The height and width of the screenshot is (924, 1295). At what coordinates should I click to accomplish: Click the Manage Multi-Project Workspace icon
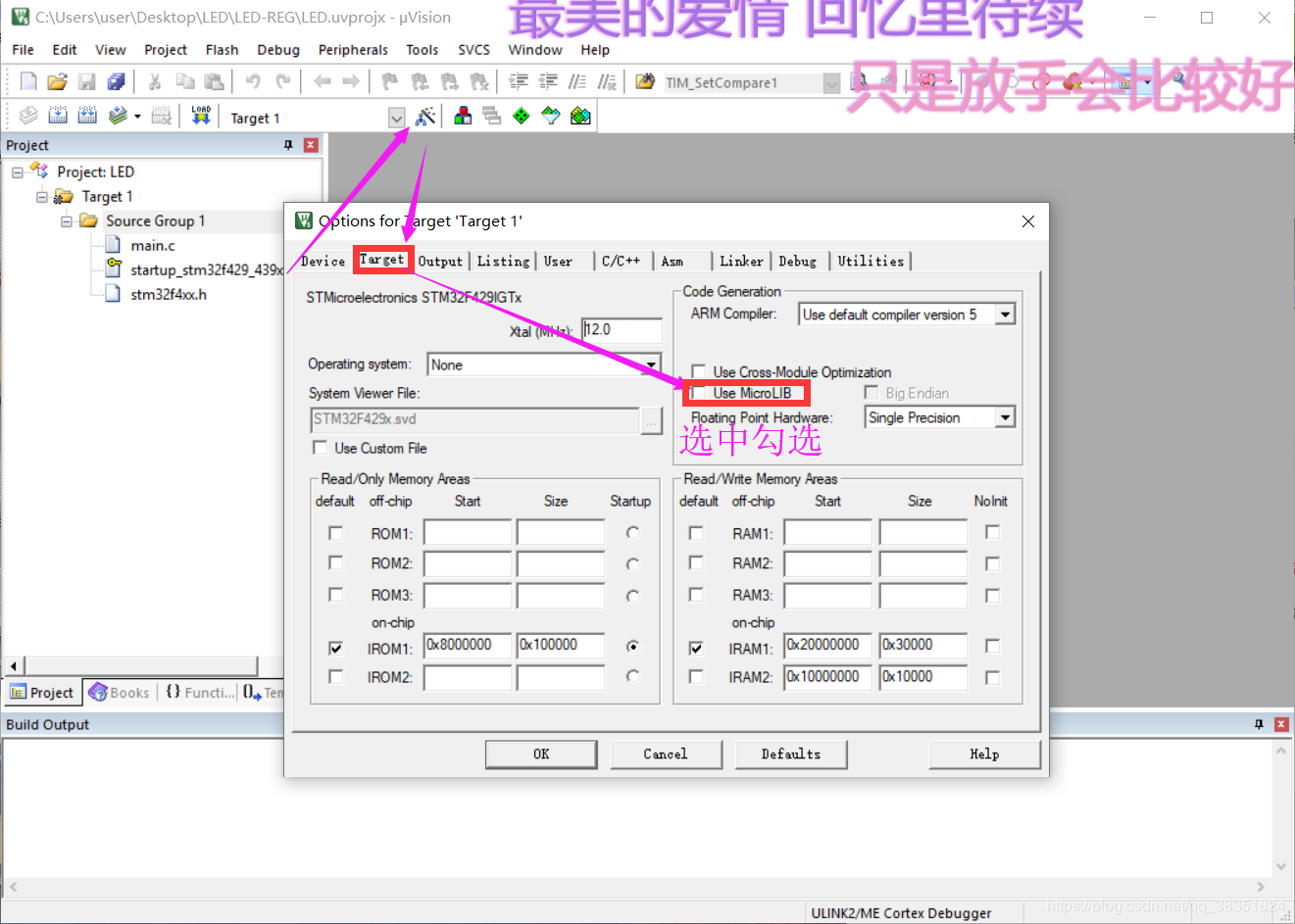[x=492, y=116]
